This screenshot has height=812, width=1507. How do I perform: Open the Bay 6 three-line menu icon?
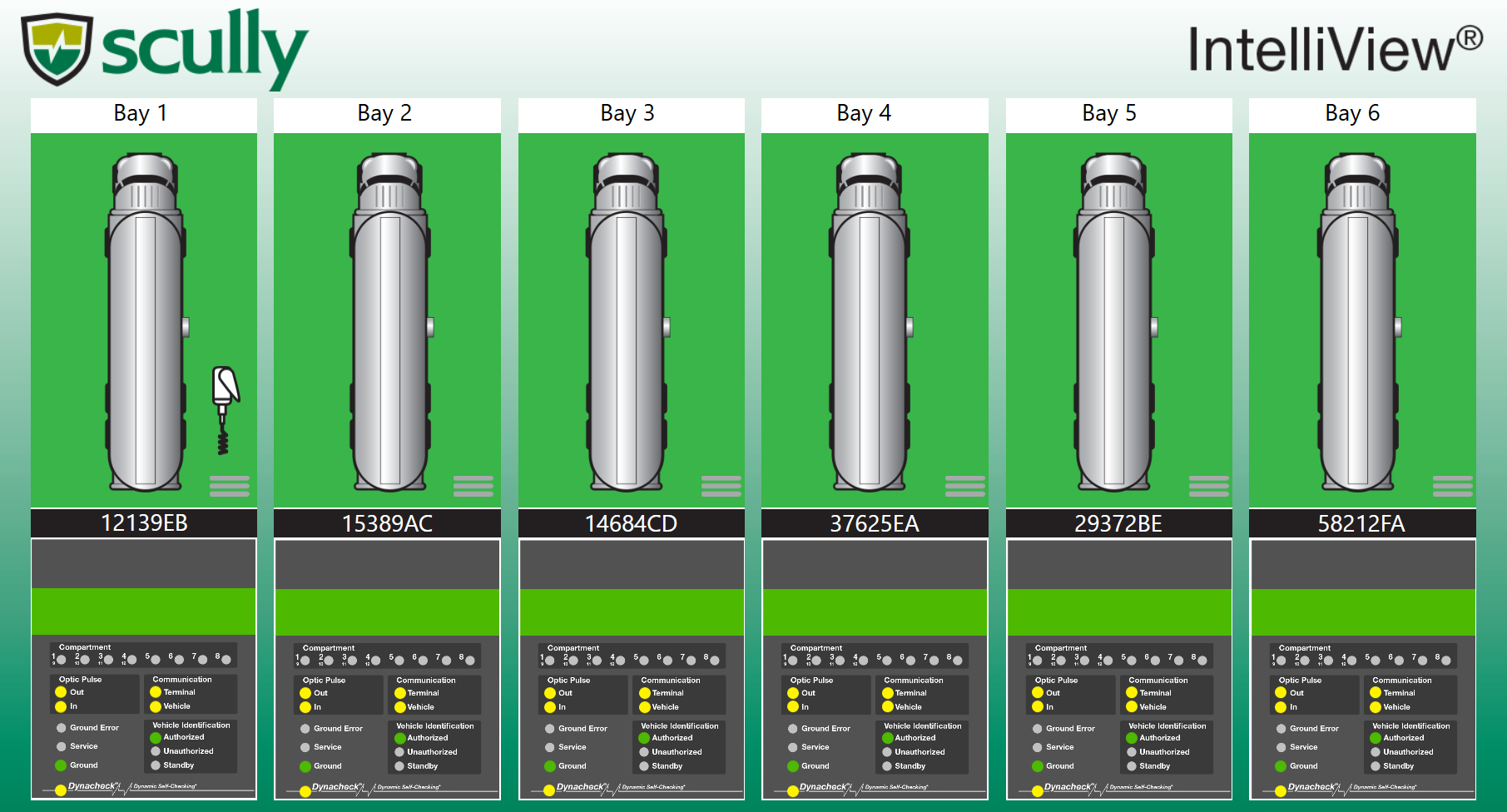click(x=1453, y=486)
